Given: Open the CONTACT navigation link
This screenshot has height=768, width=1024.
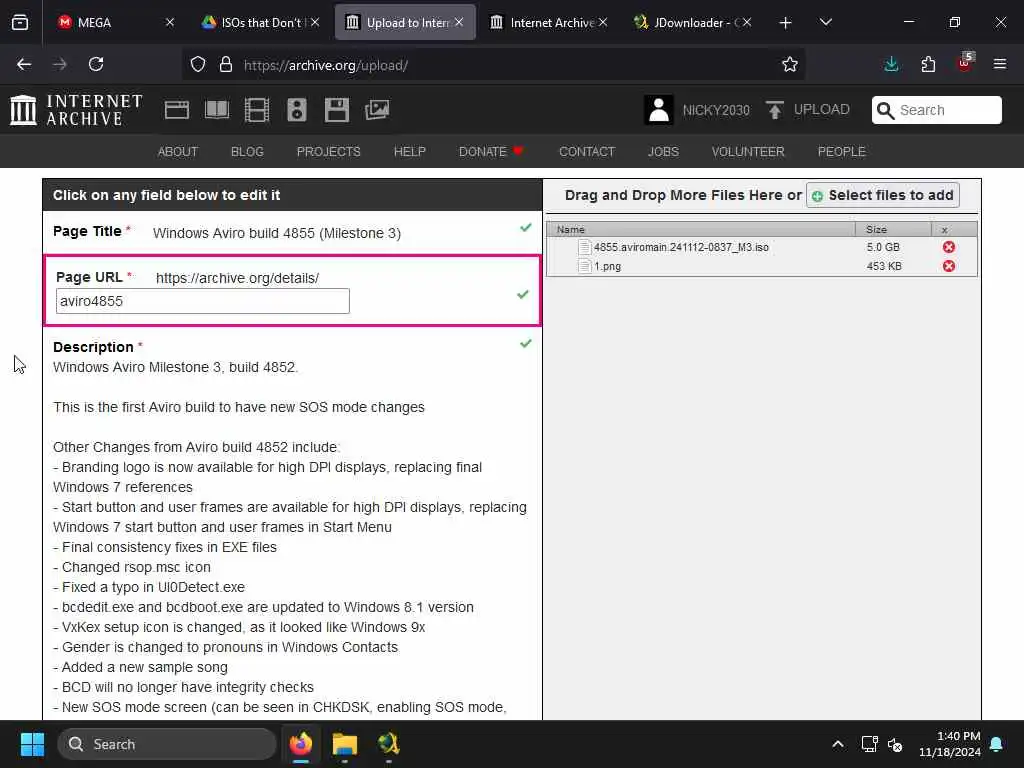Looking at the screenshot, I should tap(587, 152).
